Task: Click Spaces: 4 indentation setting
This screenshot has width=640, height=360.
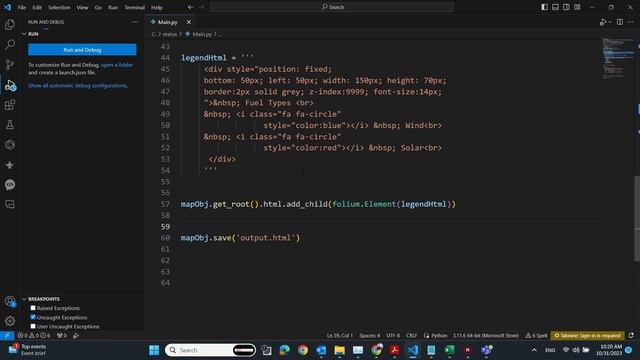Action: pyautogui.click(x=369, y=336)
